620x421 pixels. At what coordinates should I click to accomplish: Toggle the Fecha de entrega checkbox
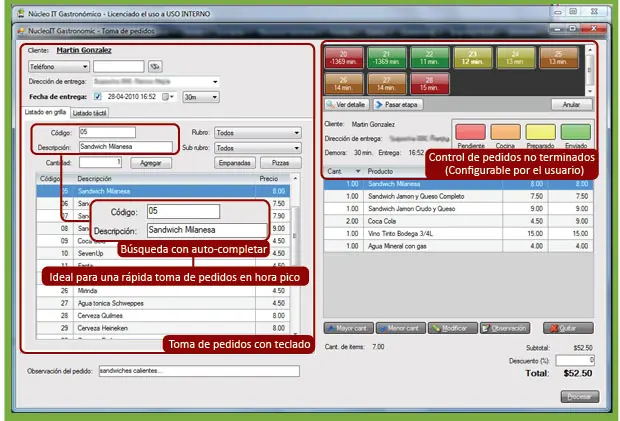click(98, 96)
